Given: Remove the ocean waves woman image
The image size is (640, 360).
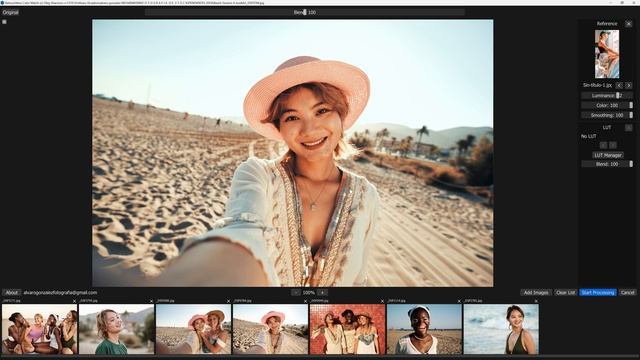Looking at the screenshot, I should coord(536,301).
